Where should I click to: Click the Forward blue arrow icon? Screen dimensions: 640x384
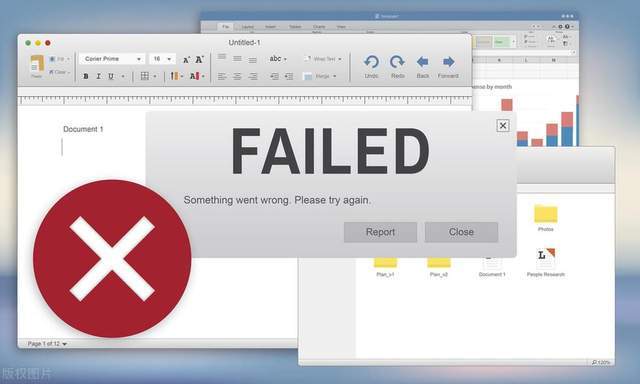448,62
